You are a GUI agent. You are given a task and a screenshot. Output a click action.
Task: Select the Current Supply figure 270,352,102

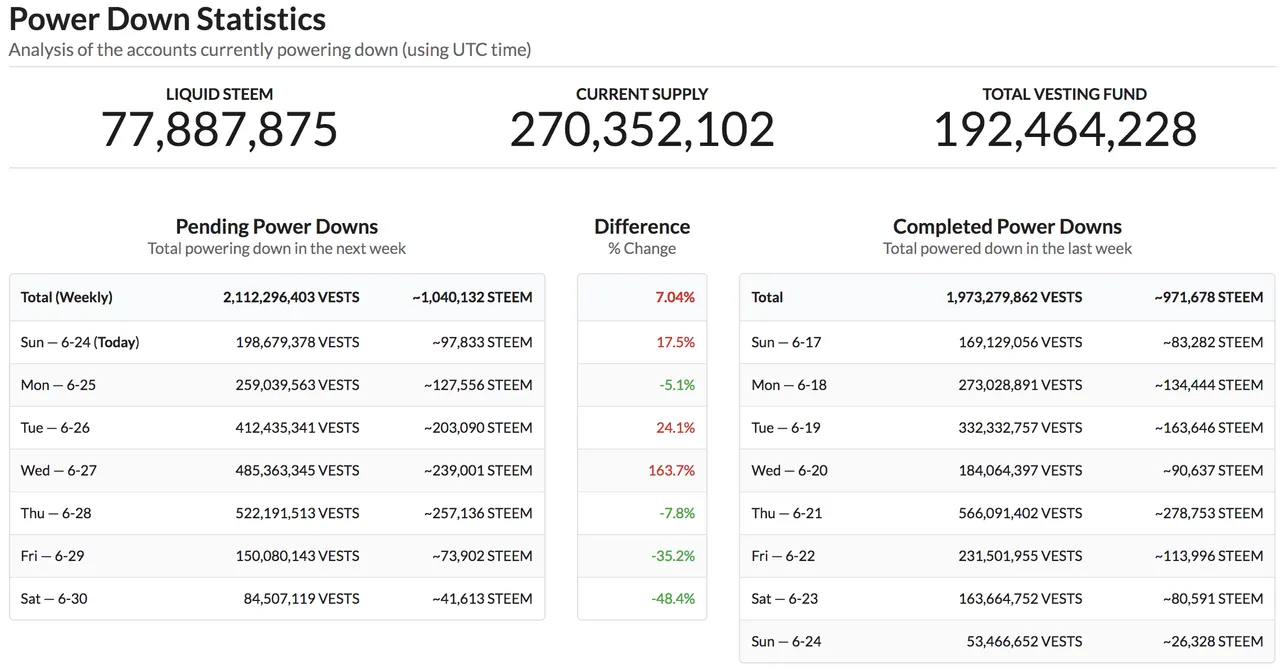click(642, 130)
